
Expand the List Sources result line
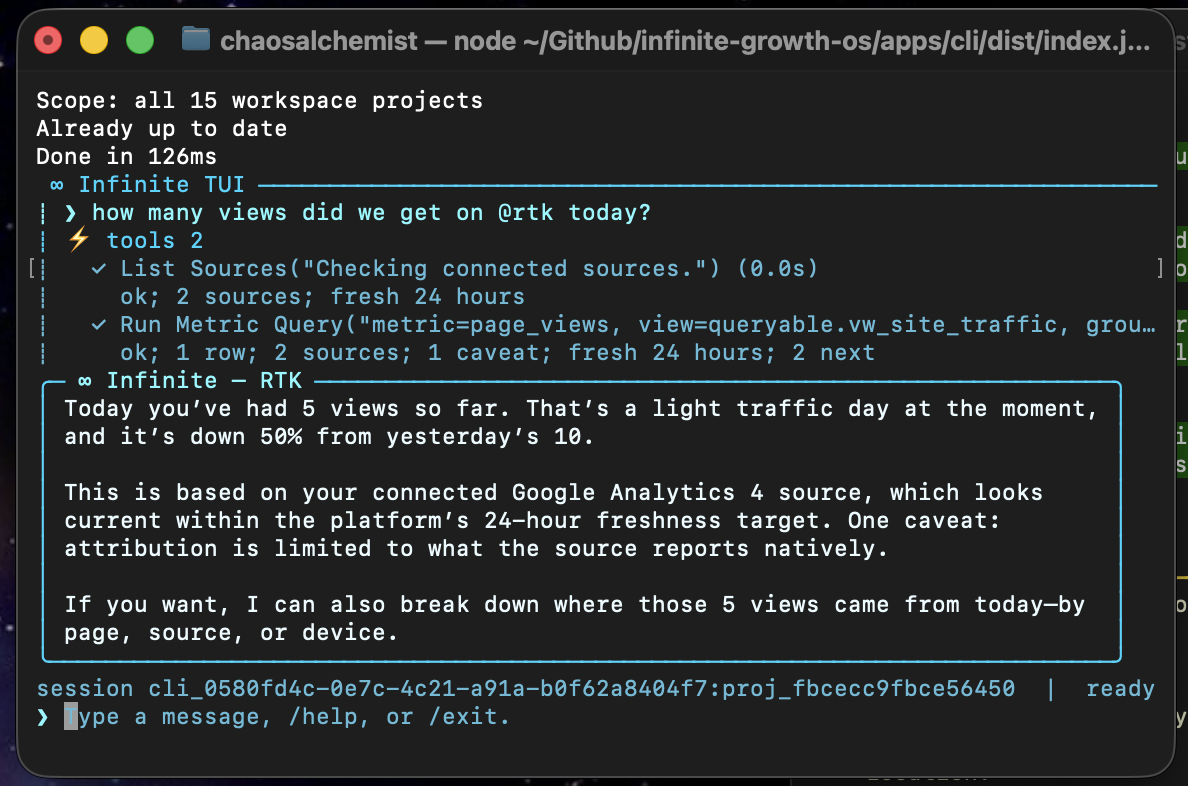pyautogui.click(x=469, y=268)
